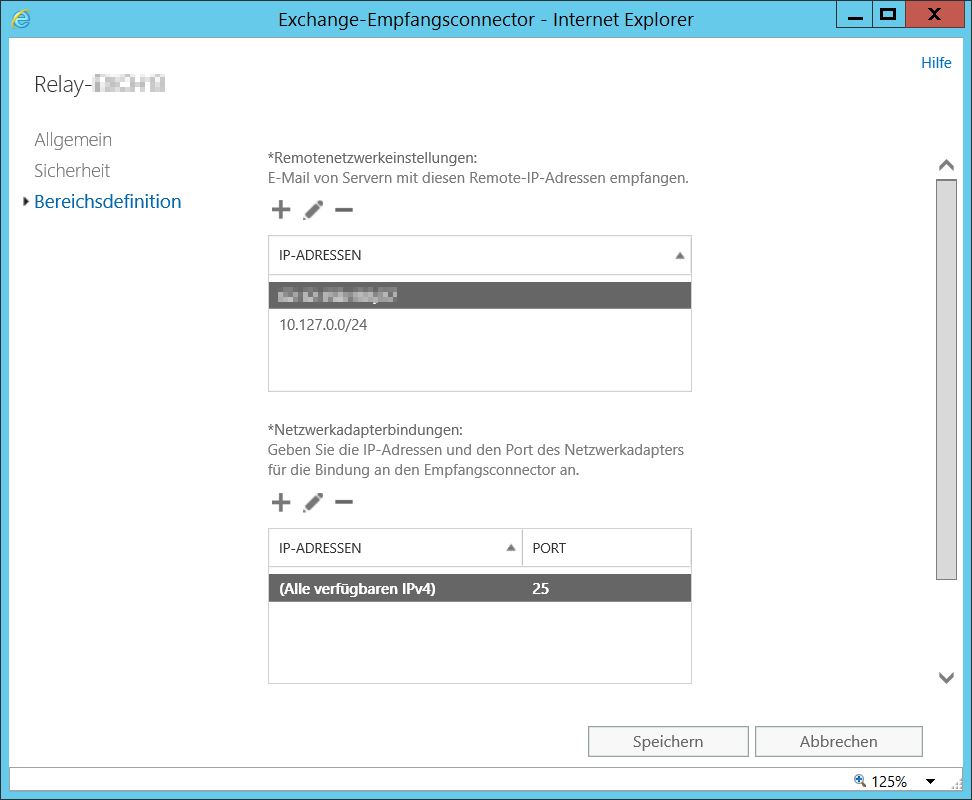Remove the selected network adapter binding
The image size is (972, 800).
pyautogui.click(x=344, y=502)
